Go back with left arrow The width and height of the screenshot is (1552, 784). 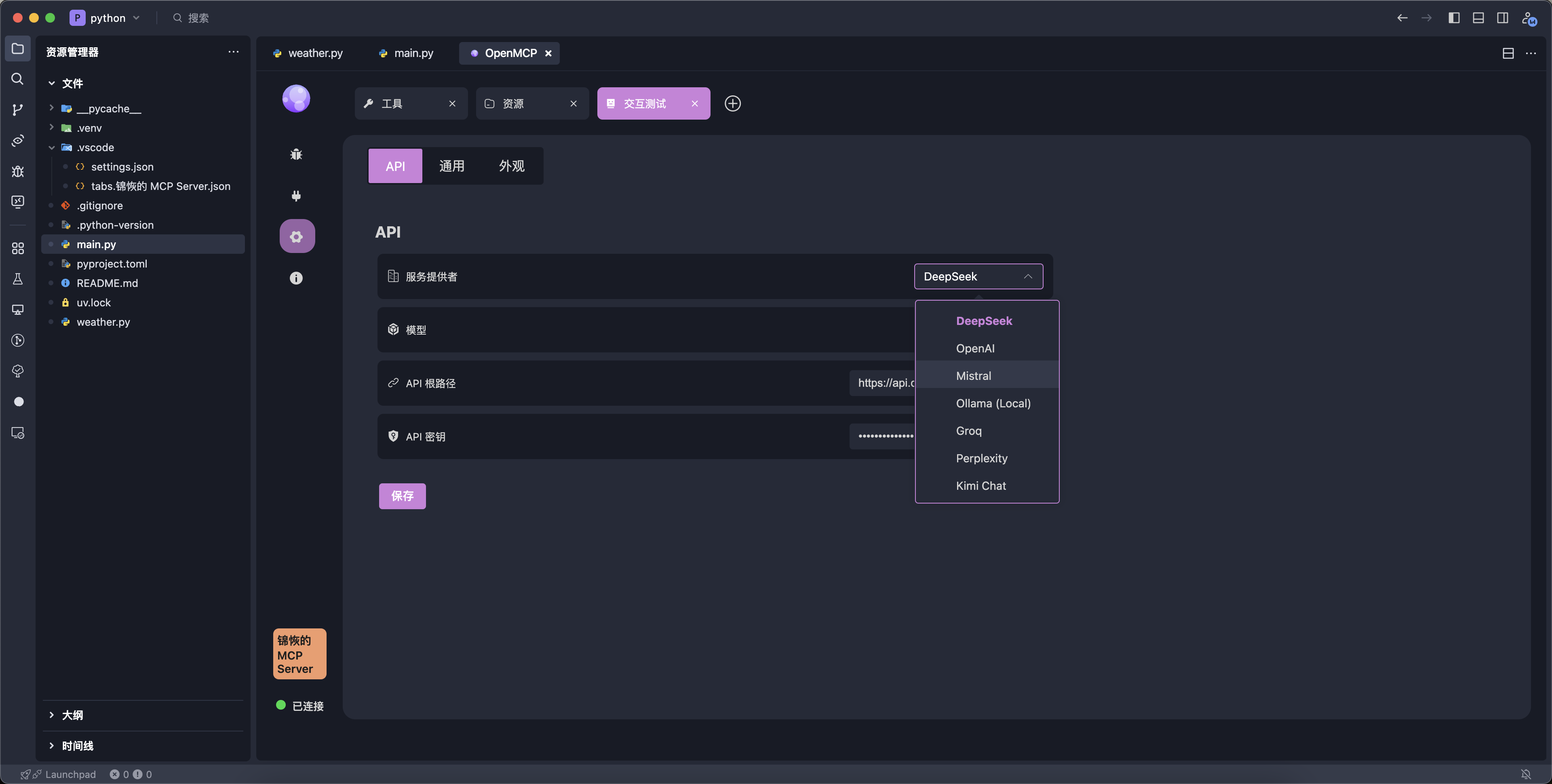(x=1402, y=18)
